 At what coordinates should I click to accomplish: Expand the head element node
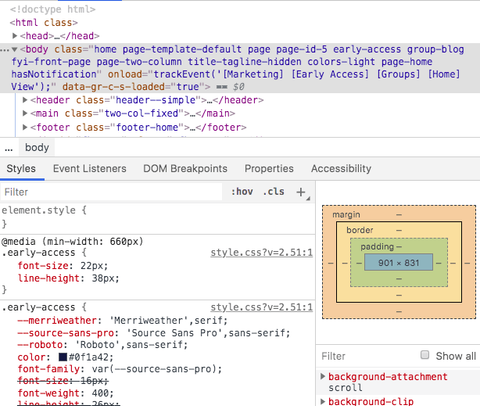pos(15,36)
